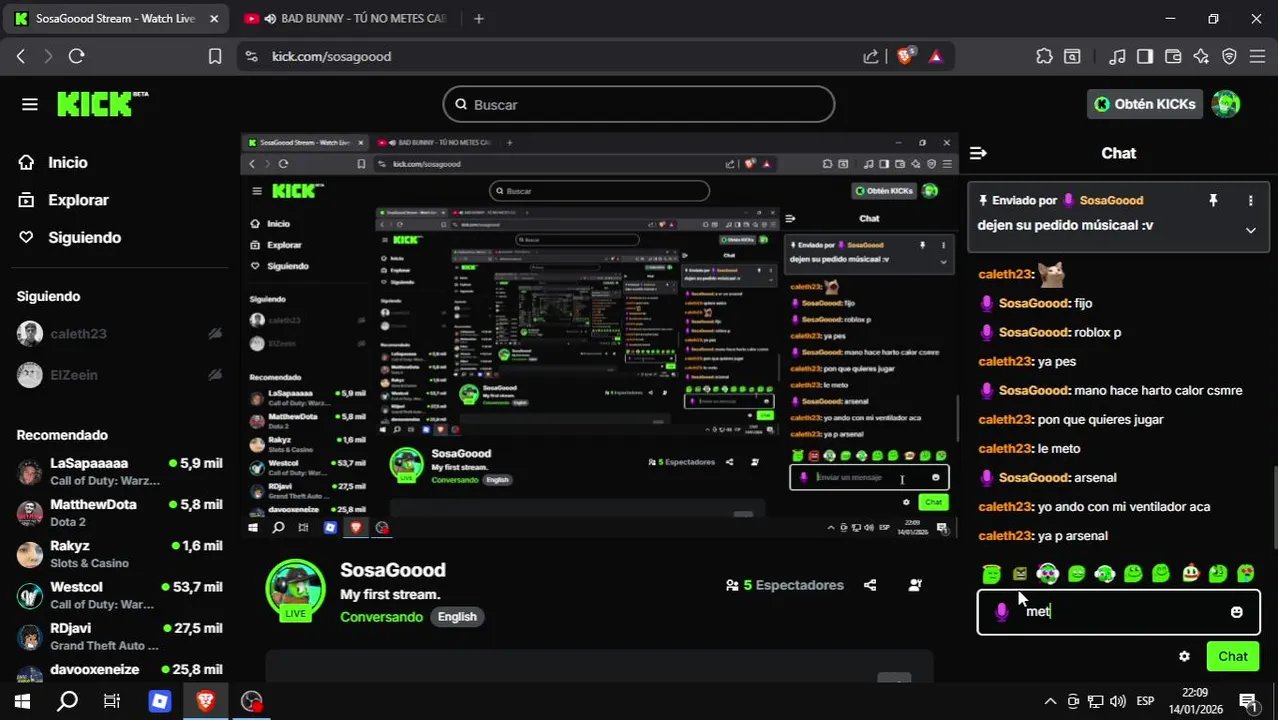Open Leo AI sparkle icon

click(x=1201, y=57)
